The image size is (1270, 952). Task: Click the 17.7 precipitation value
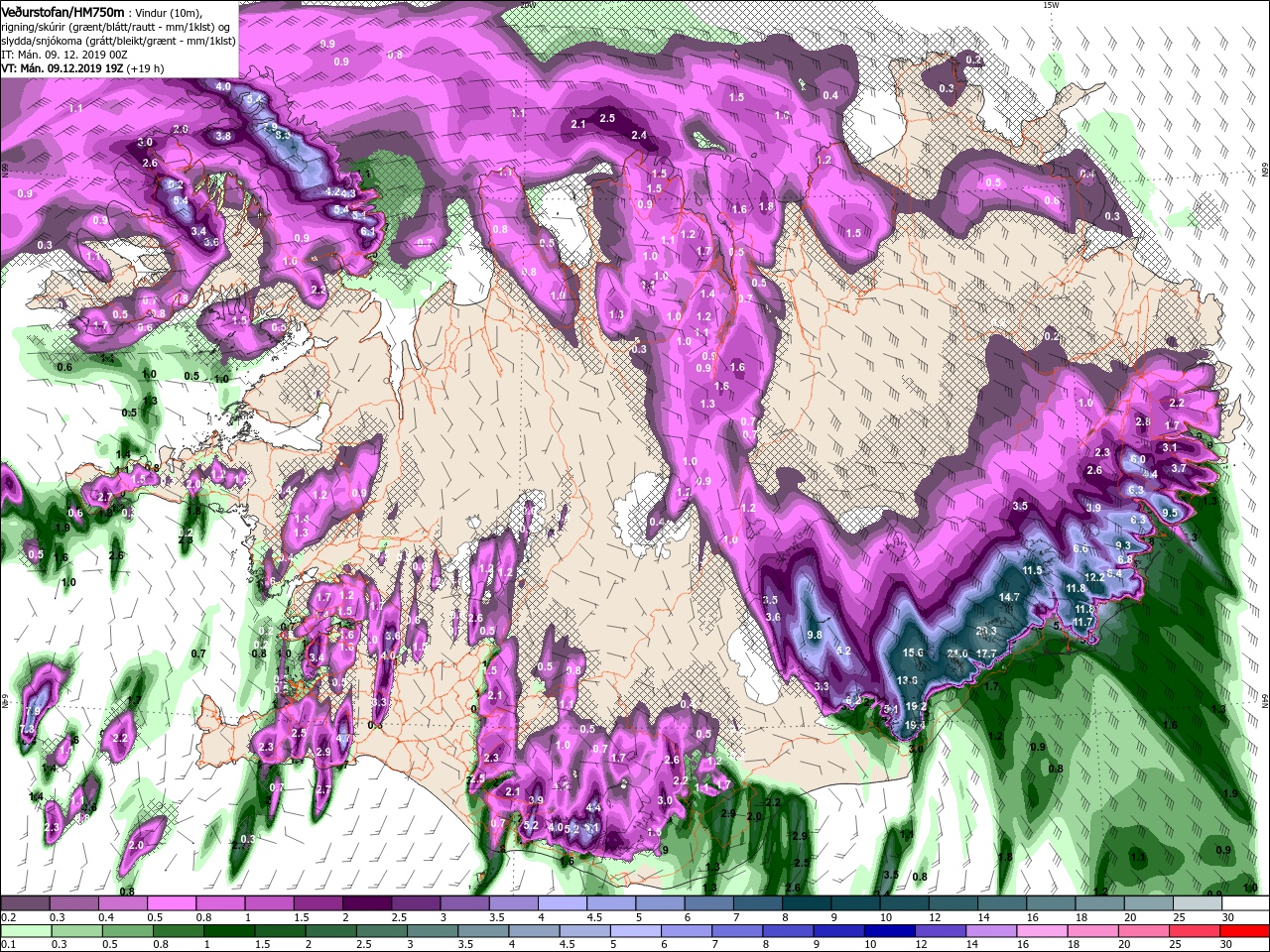[x=986, y=654]
